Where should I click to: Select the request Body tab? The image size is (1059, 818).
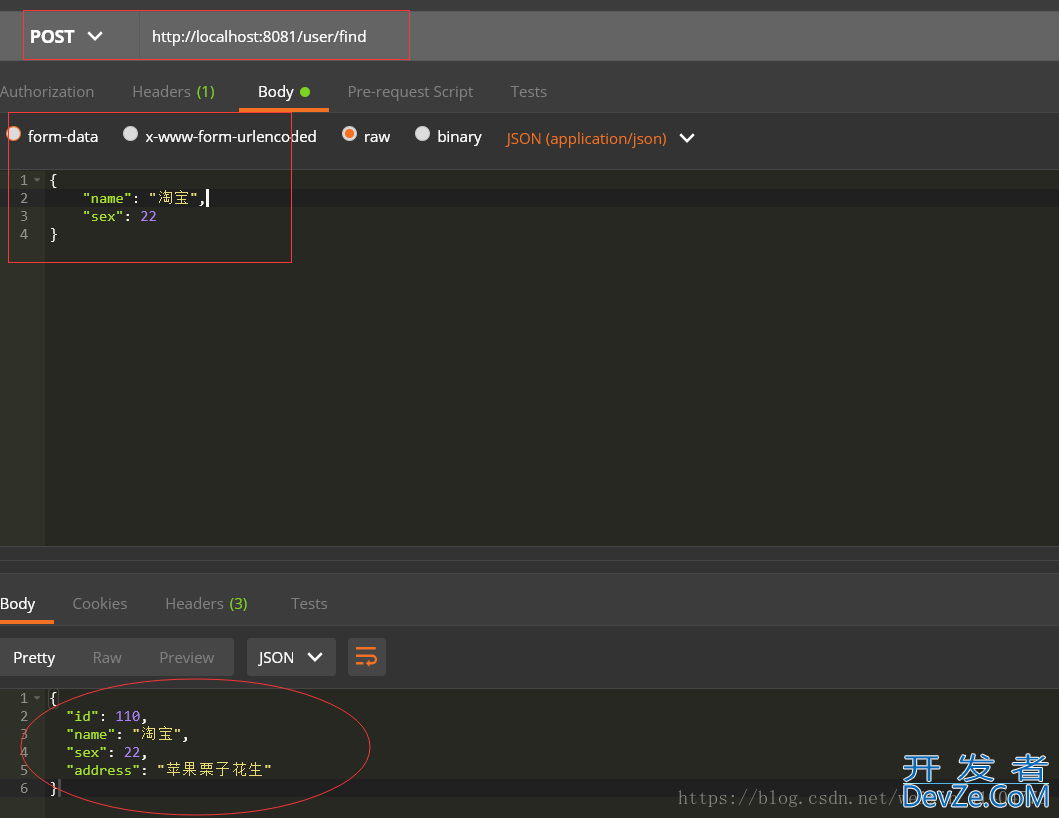(x=284, y=92)
